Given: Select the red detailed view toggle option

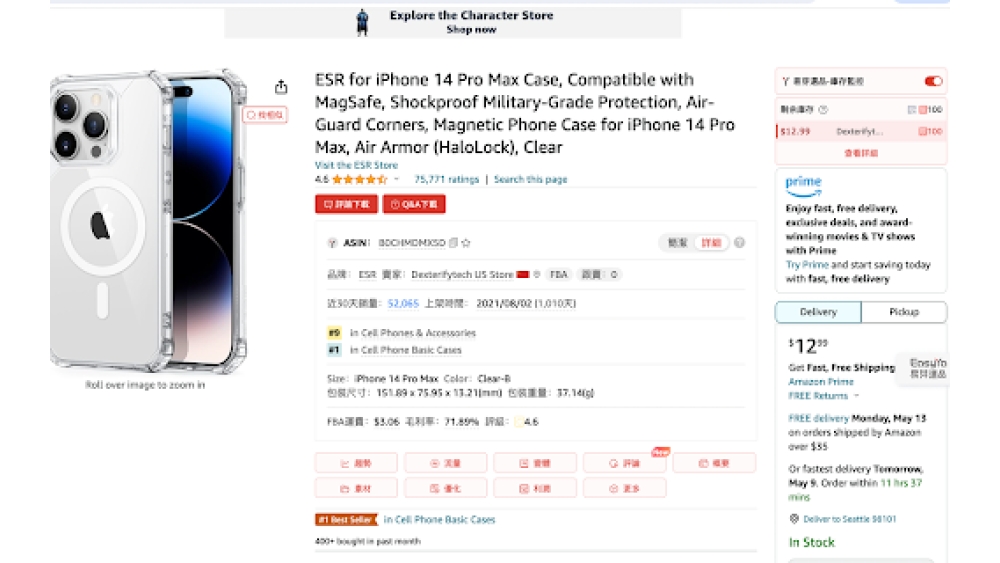Looking at the screenshot, I should pyautogui.click(x=711, y=243).
